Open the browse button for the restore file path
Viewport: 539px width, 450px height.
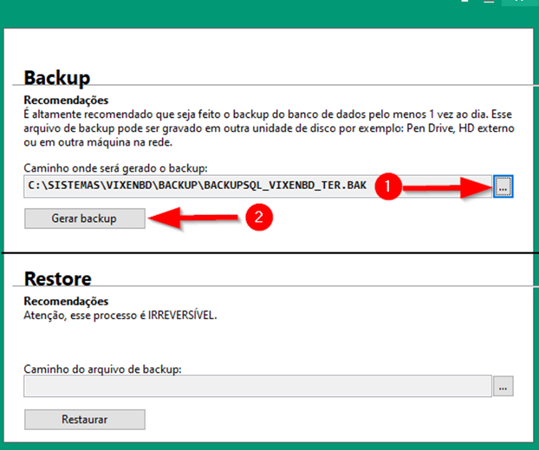tap(503, 386)
